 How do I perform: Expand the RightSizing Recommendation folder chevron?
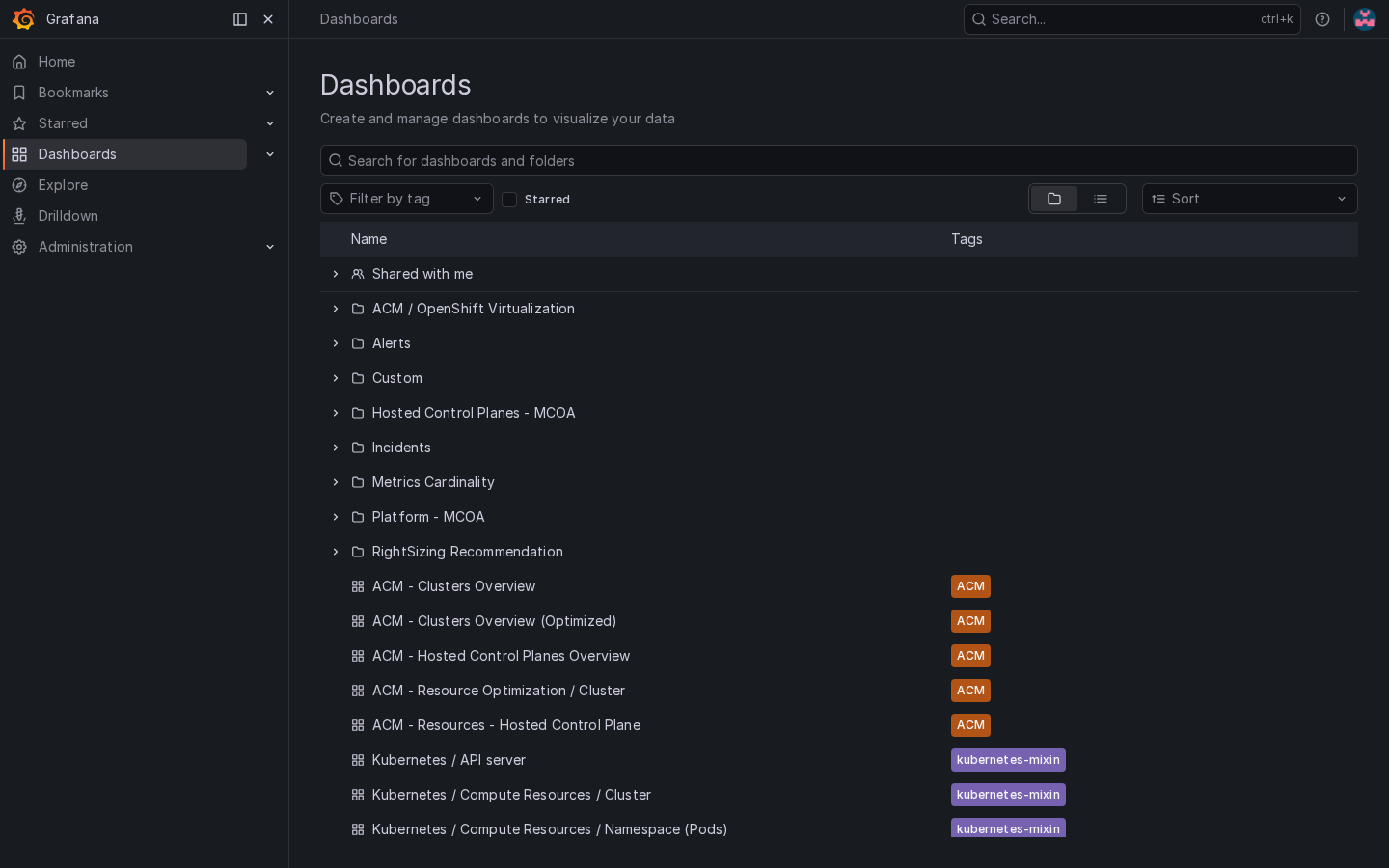[336, 552]
